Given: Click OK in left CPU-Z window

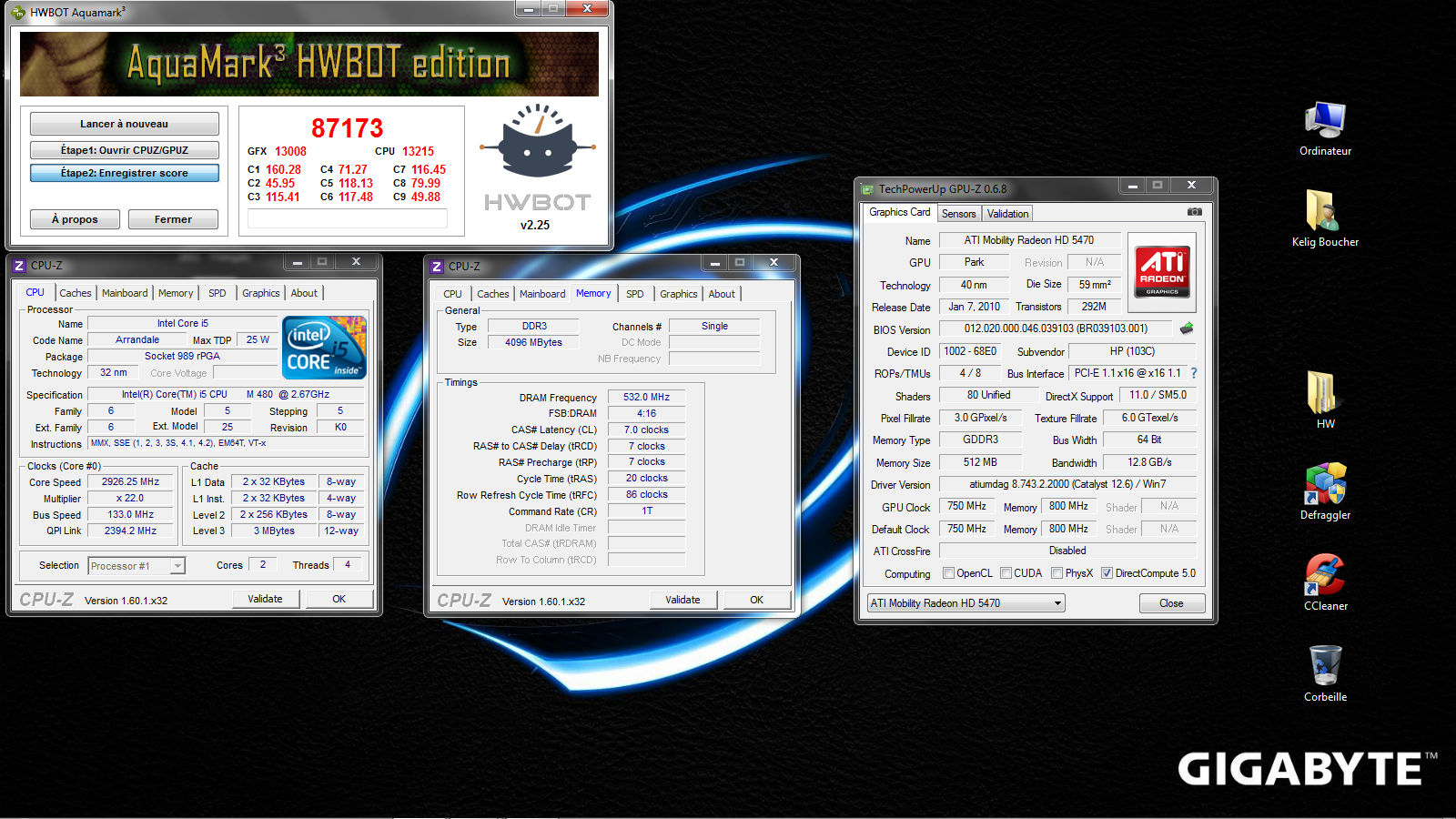Looking at the screenshot, I should click(339, 599).
